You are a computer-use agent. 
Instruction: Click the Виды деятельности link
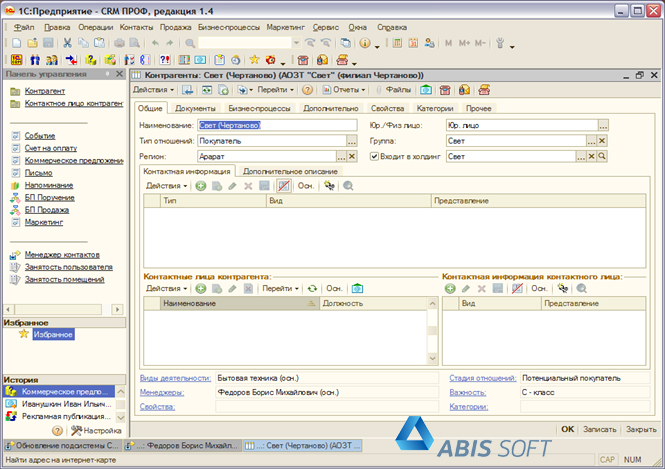click(175, 378)
